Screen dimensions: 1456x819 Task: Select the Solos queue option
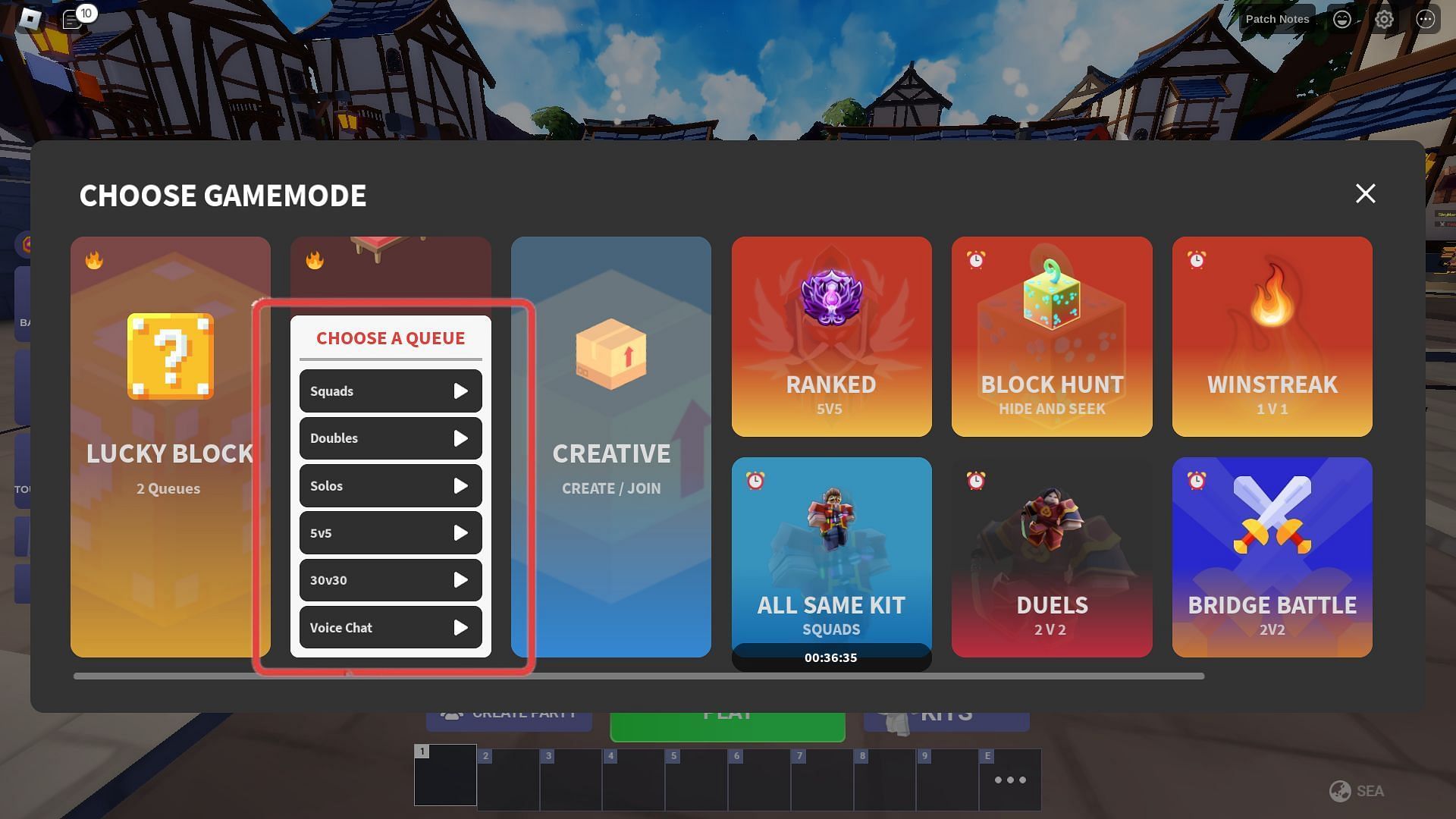click(390, 485)
